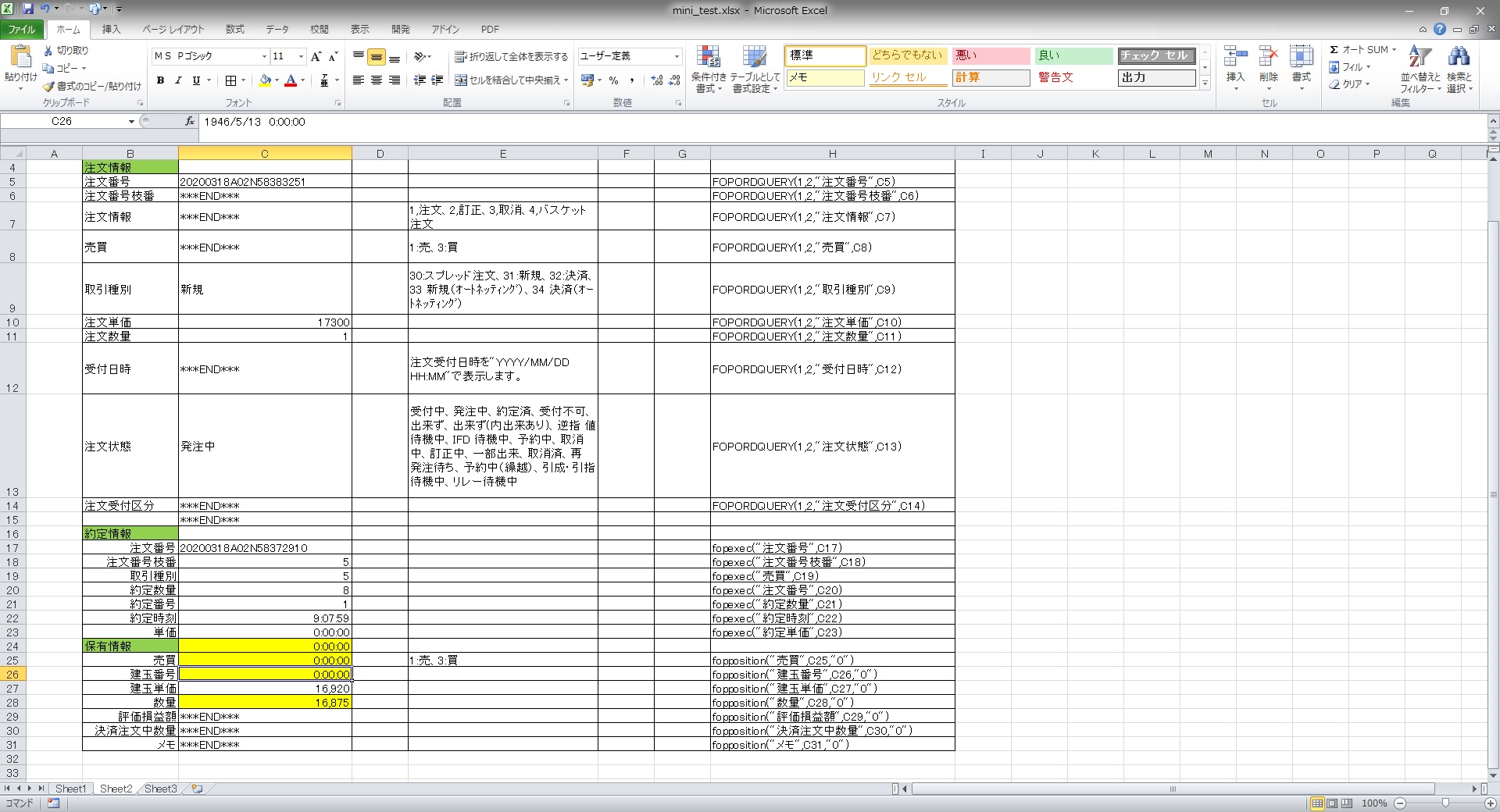Open the Page Layout ribbon tab

(x=173, y=30)
